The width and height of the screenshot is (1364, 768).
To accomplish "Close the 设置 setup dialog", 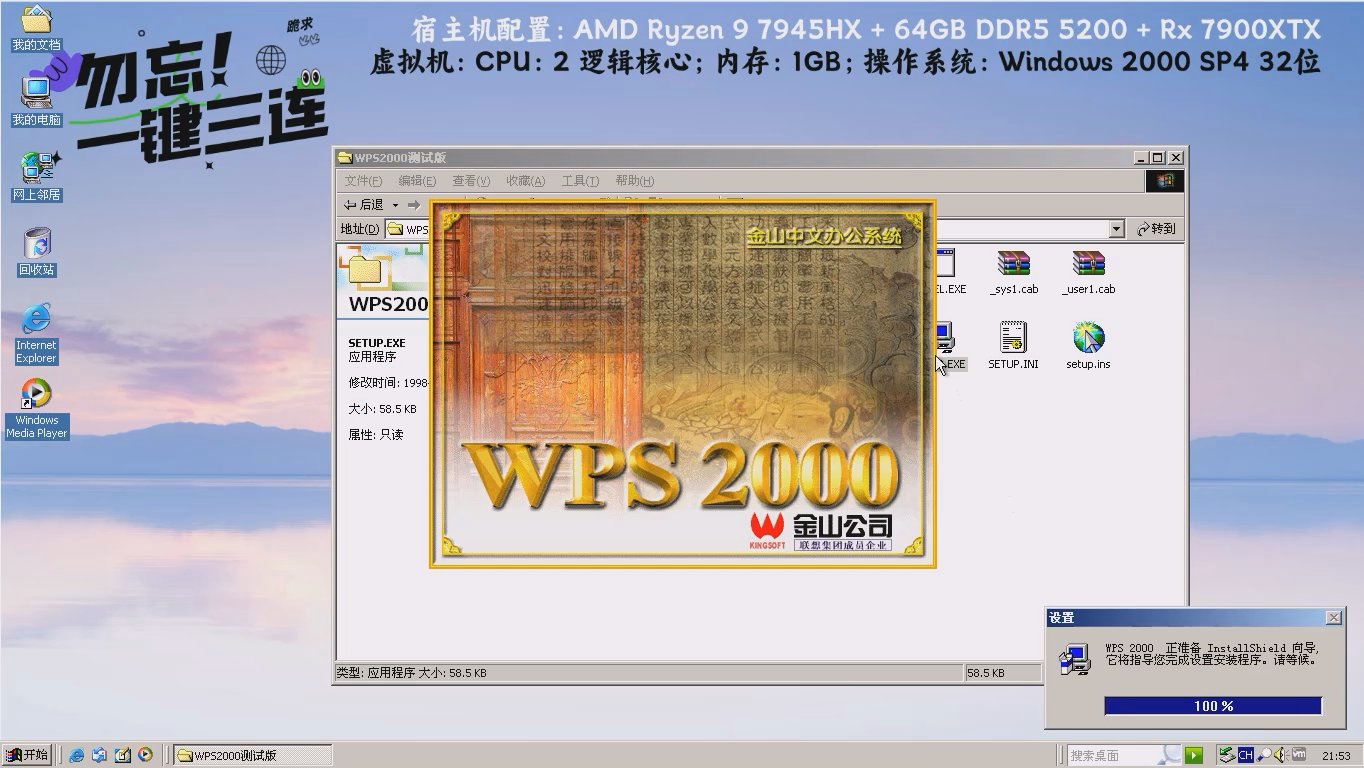I will (x=1333, y=618).
